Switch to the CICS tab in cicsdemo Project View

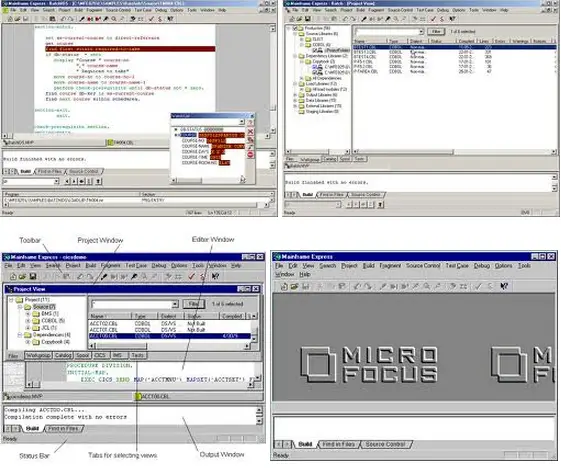pyautogui.click(x=100, y=355)
